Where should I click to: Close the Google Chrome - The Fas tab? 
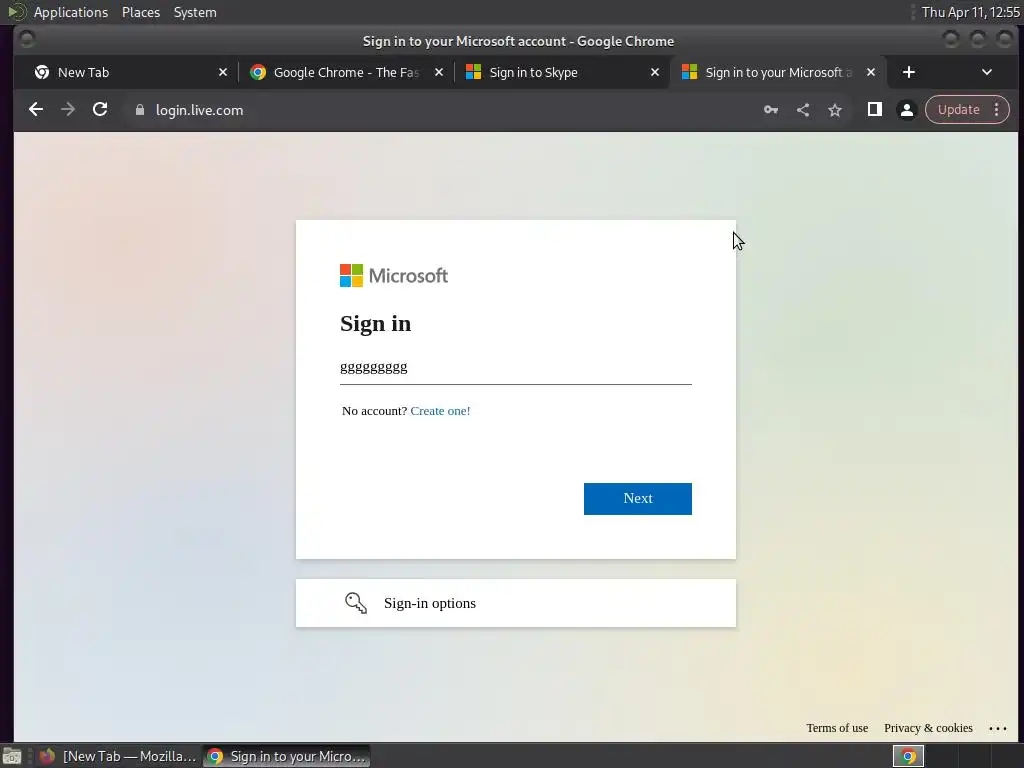[x=439, y=72]
